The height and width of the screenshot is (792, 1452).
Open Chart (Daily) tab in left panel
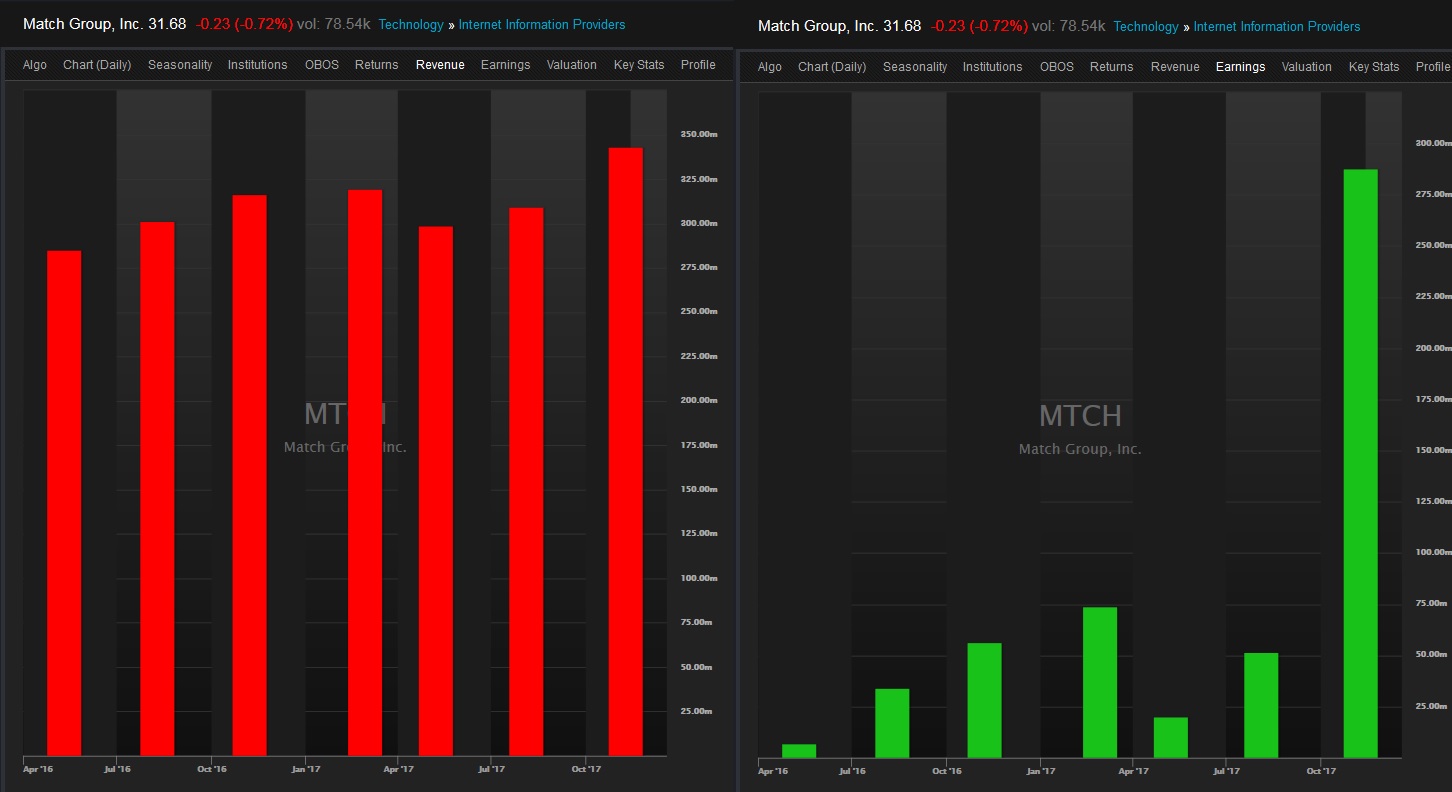pos(97,65)
